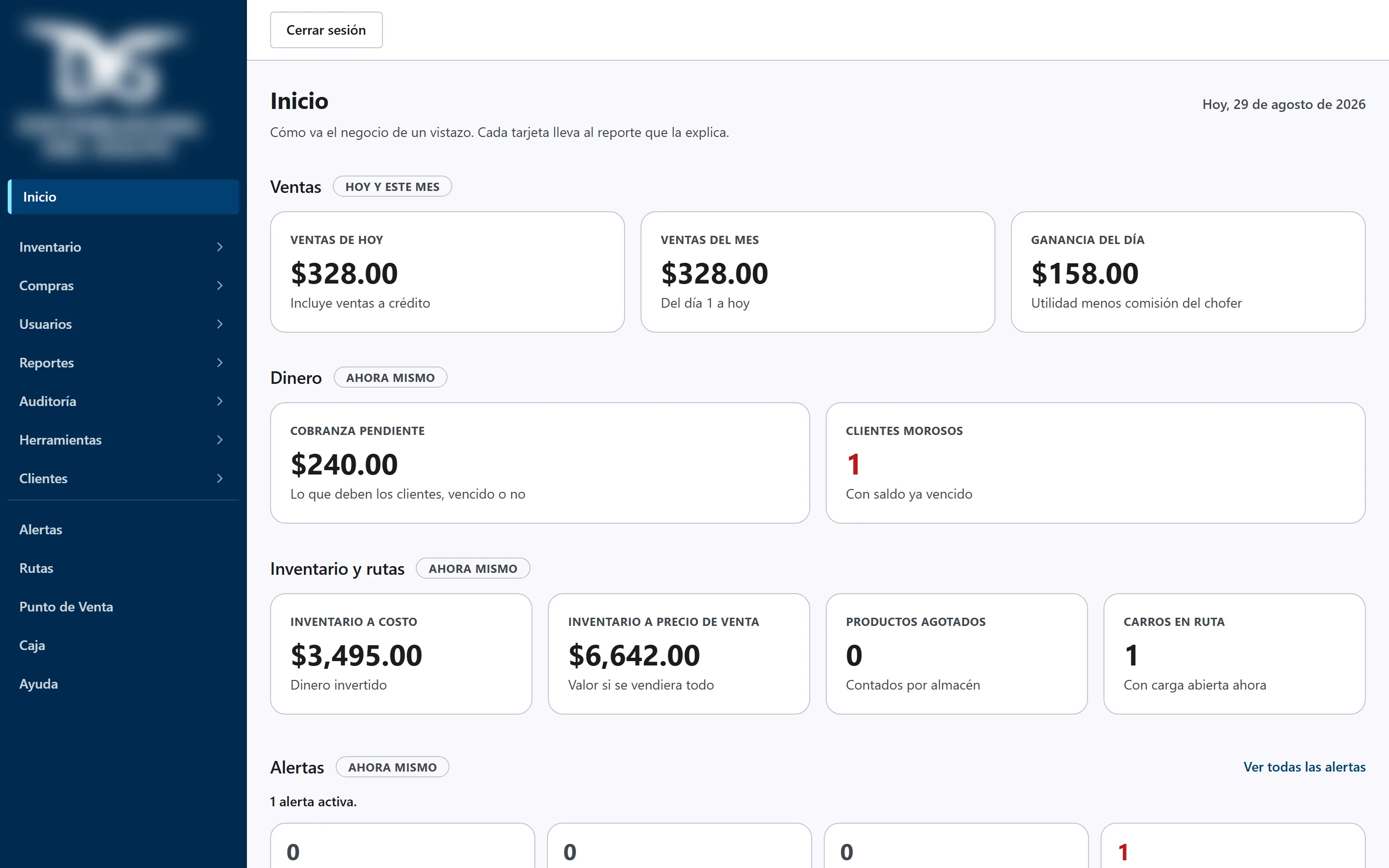Click the Inicio page heading

[x=299, y=101]
